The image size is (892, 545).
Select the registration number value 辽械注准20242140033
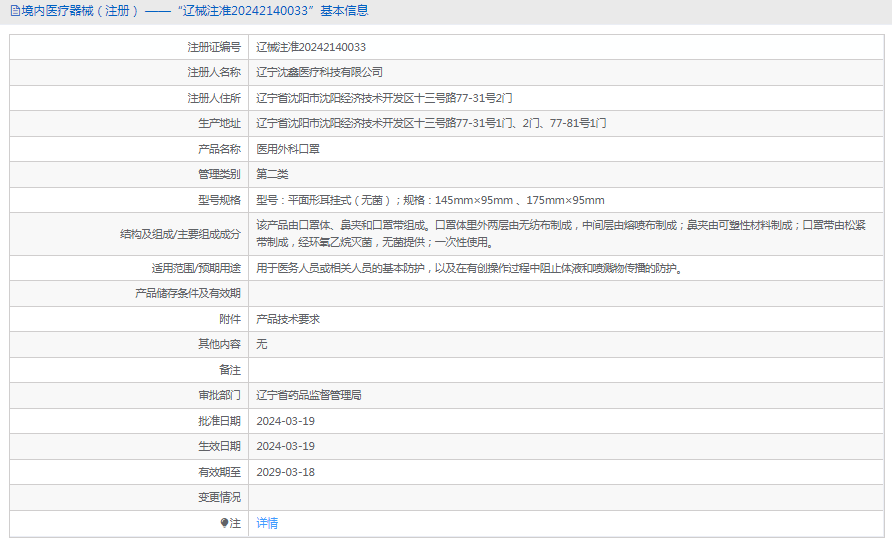(311, 47)
